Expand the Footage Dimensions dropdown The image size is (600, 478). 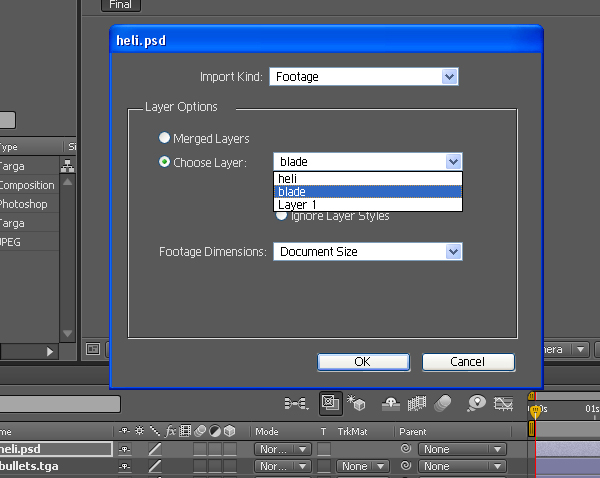pos(368,252)
